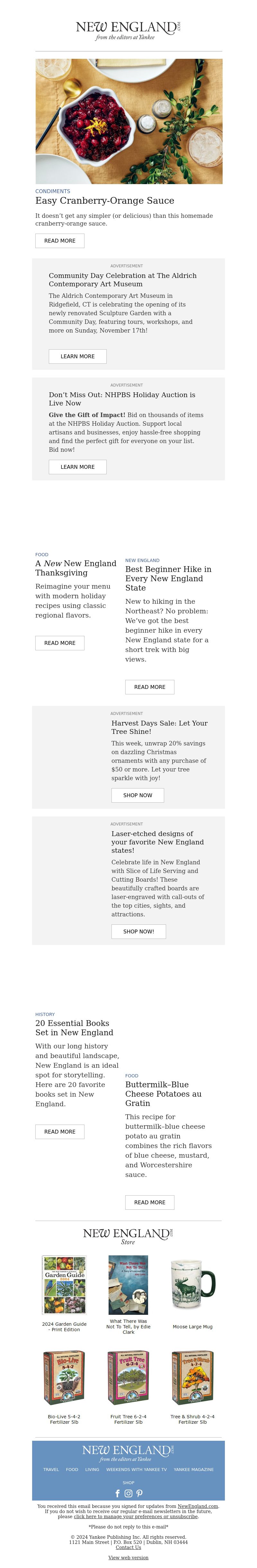Open Weekends with Yankee TV footer link
Image resolution: width=257 pixels, height=1568 pixels.
click(x=137, y=1469)
